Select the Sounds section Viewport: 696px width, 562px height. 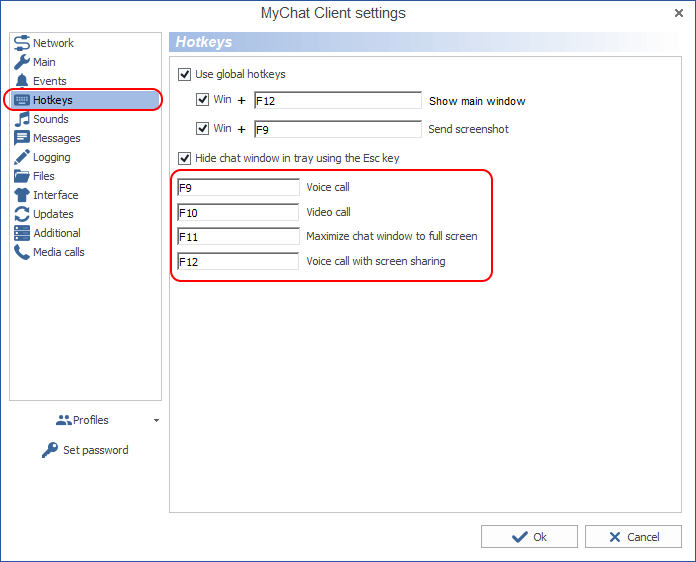coord(51,119)
